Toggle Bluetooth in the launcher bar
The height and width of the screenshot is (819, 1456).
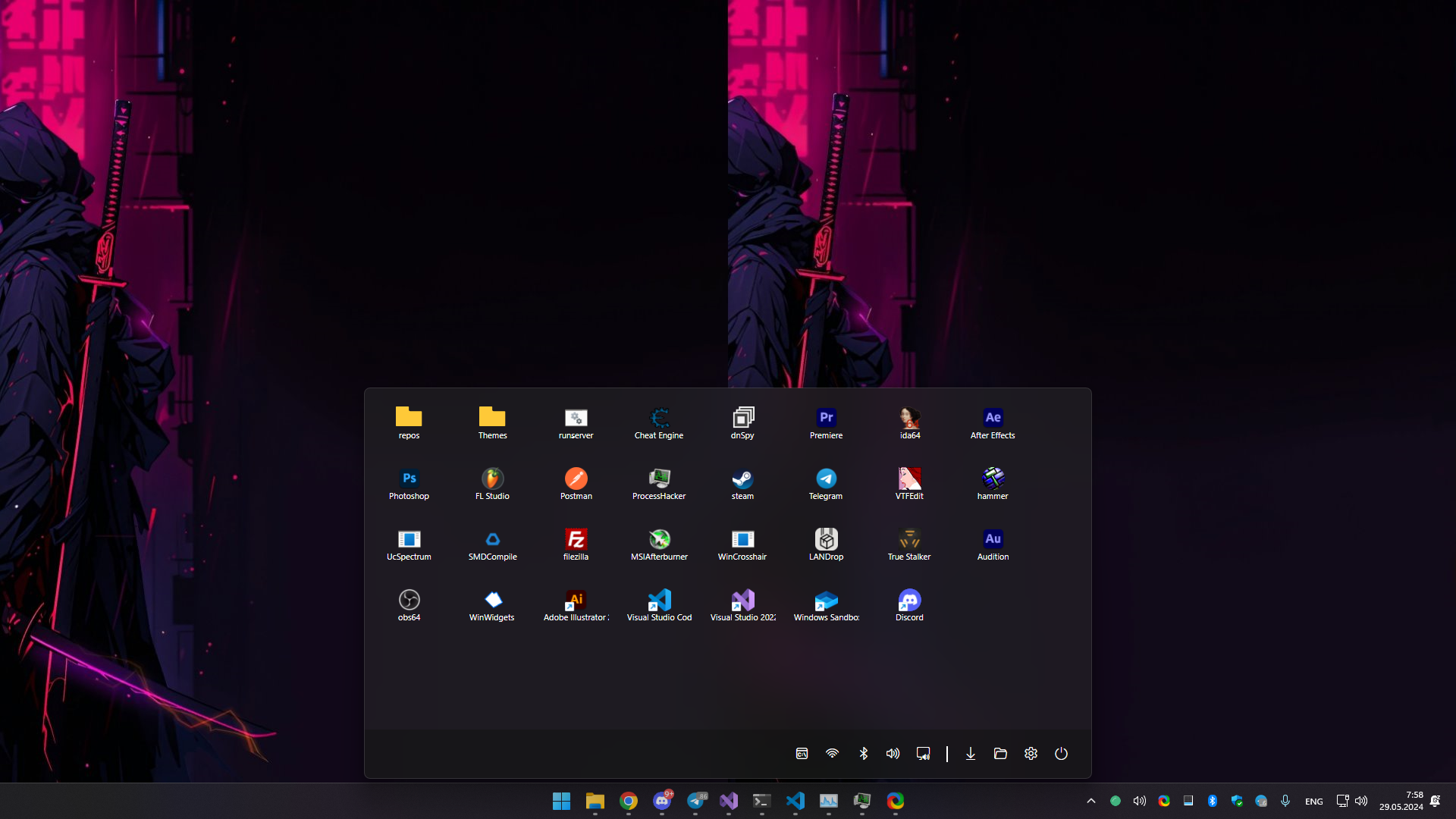point(863,754)
